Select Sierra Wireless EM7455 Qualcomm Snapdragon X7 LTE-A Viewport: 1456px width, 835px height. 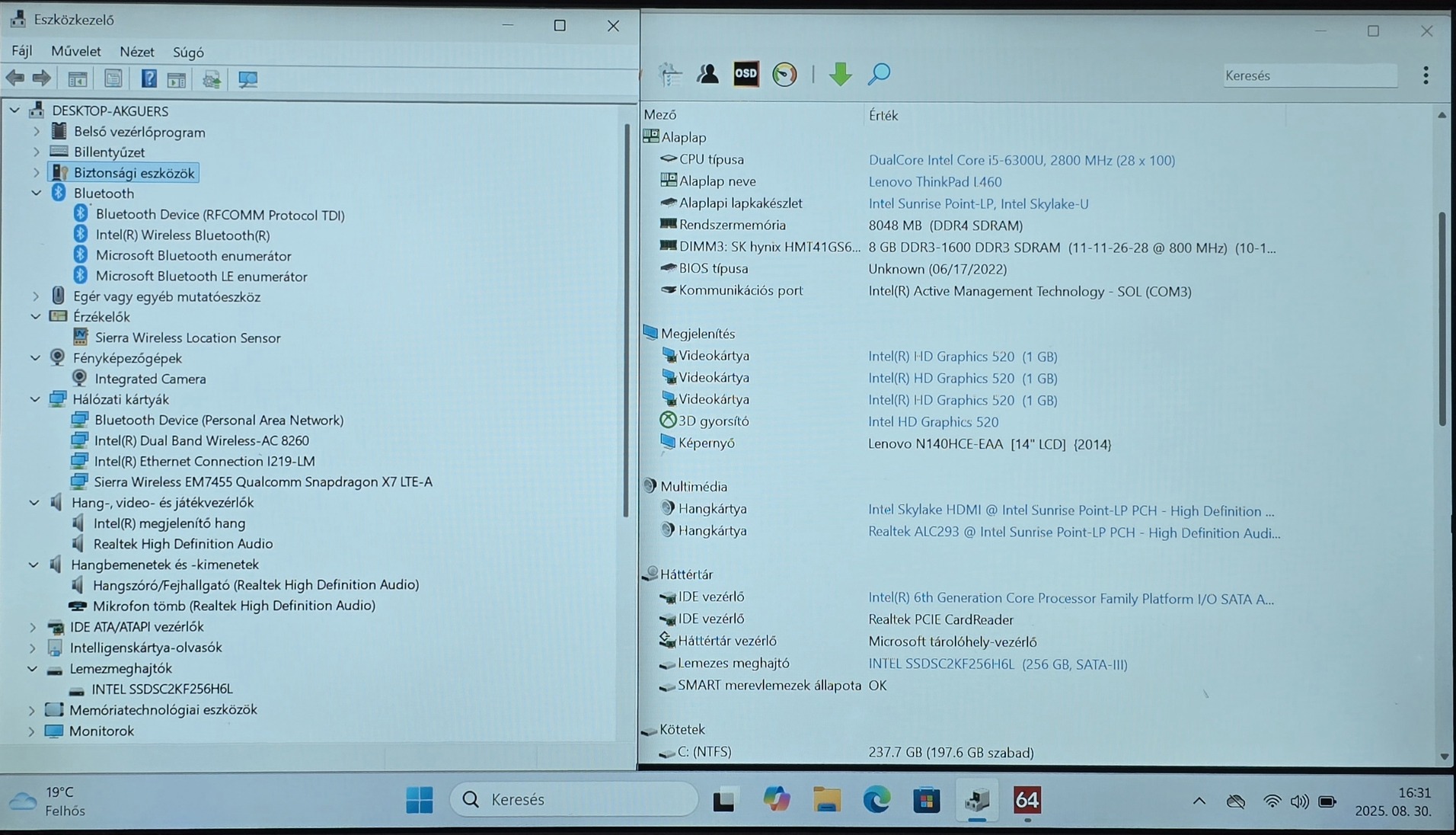(x=263, y=481)
